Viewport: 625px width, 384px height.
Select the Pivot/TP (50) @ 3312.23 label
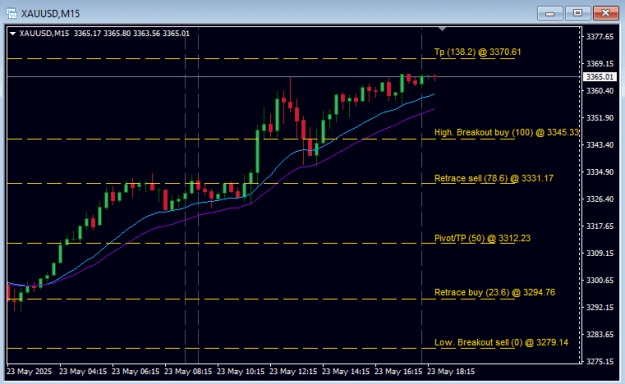coord(482,238)
